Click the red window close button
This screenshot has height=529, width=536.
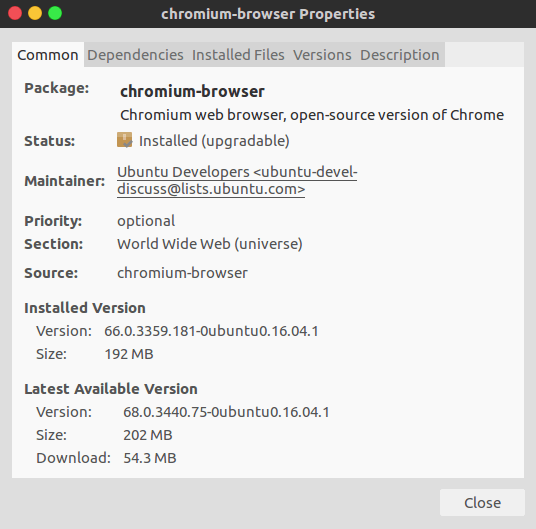(x=15, y=14)
